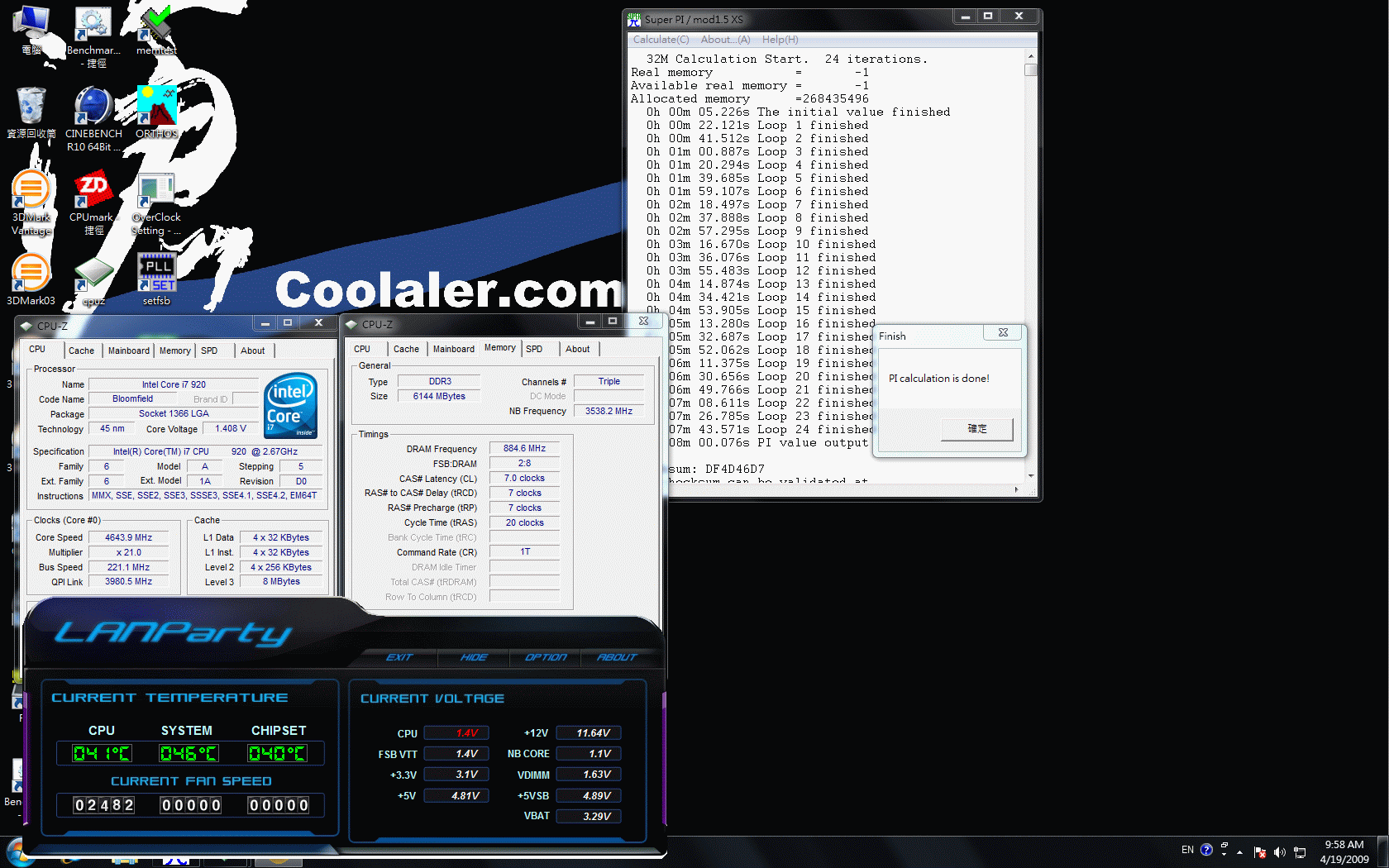The height and width of the screenshot is (868, 1389).
Task: Open the volume speaker tray icon
Action: (1279, 852)
